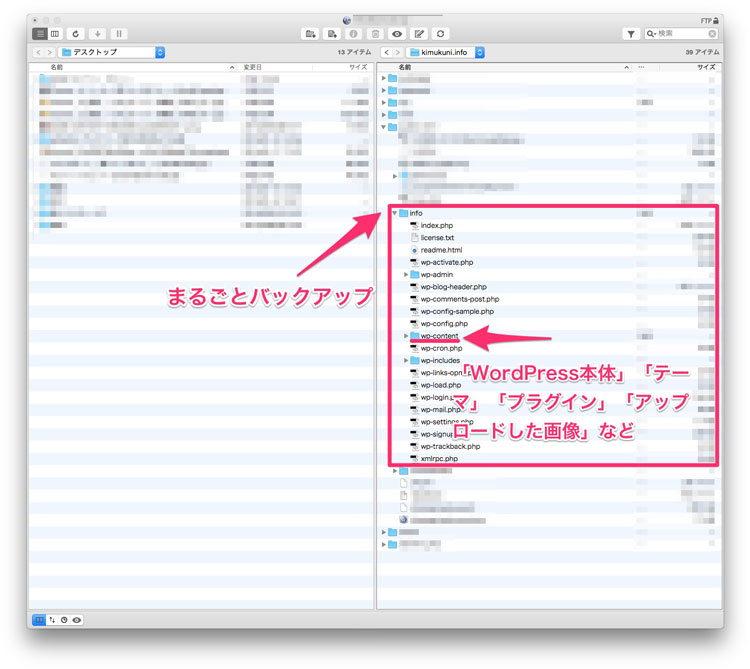Click the refresh arrow toolbar button

point(76,33)
